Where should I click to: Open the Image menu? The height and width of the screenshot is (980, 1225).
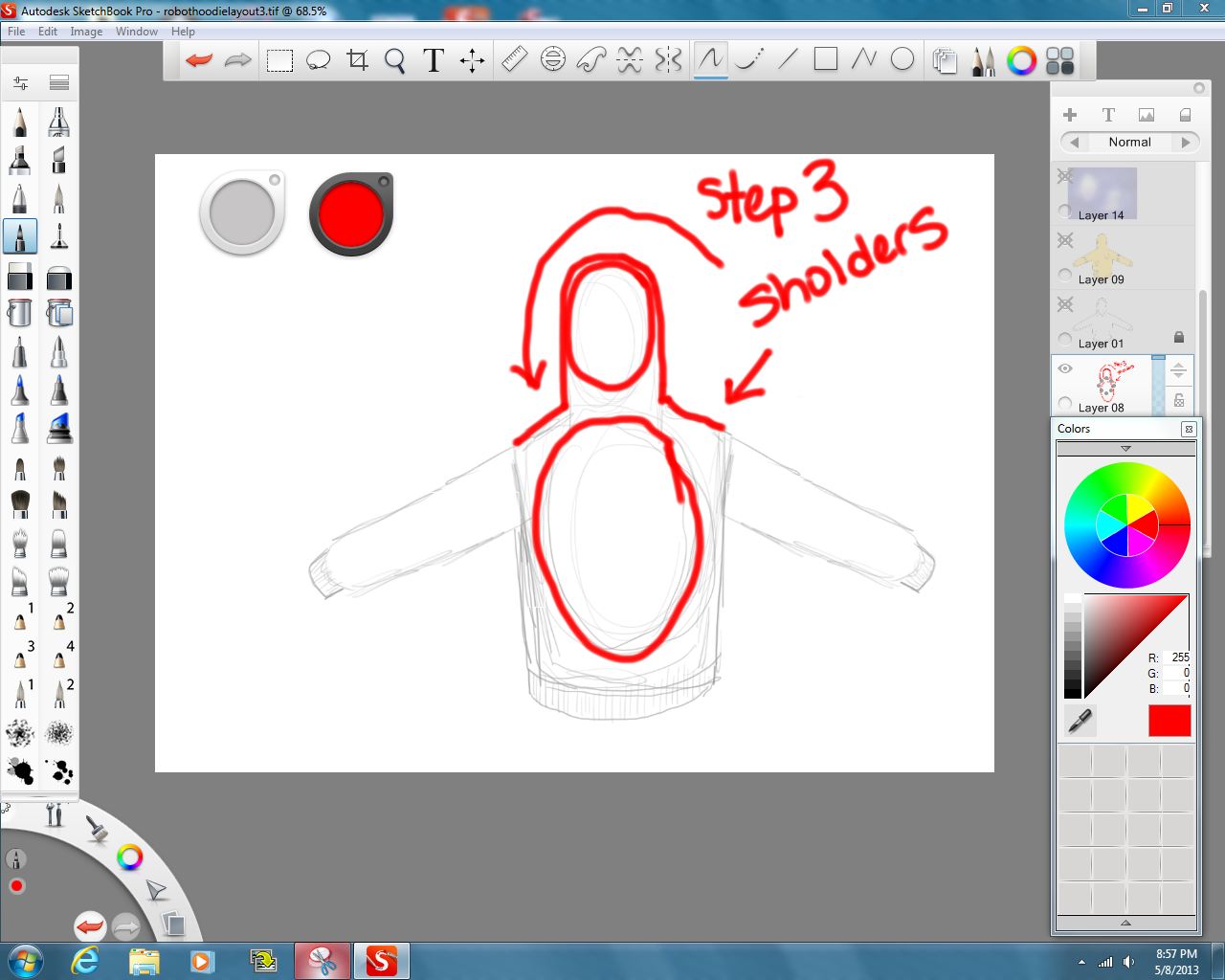86,31
